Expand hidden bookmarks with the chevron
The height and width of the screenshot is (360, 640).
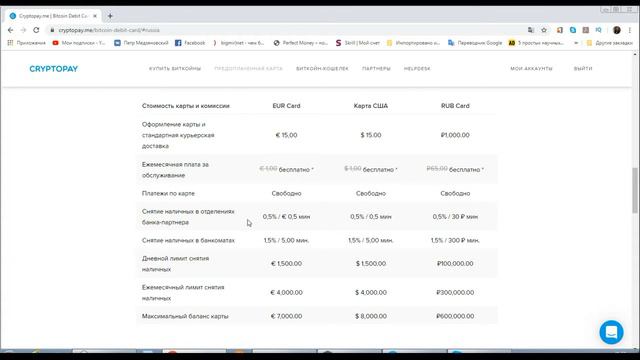576,43
